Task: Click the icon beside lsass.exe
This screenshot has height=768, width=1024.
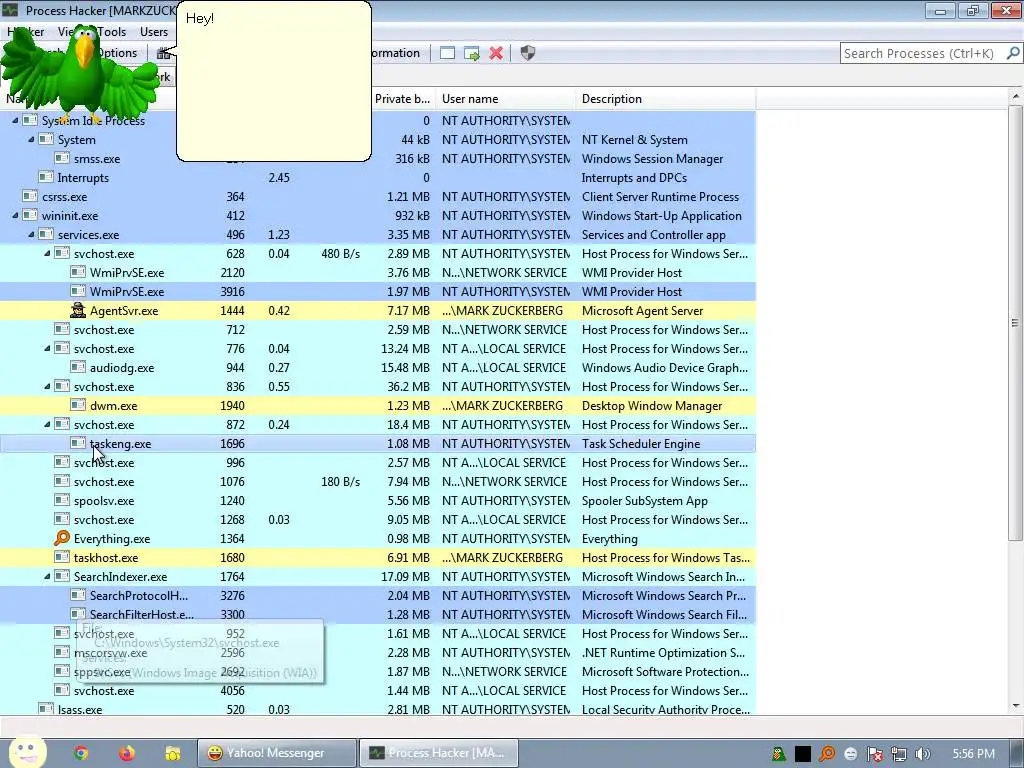Action: [46, 708]
